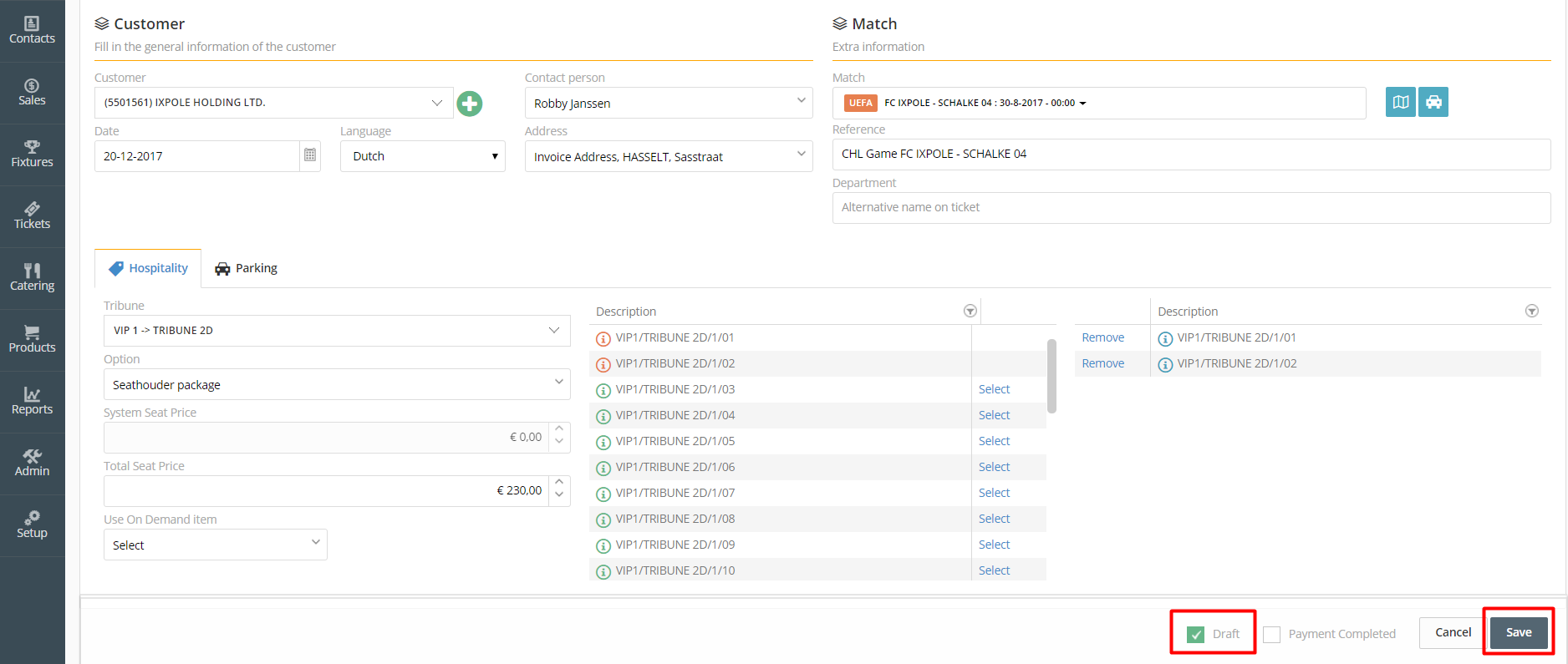This screenshot has height=664, width=1568.
Task: Add a new customer with green plus
Action: 470,104
